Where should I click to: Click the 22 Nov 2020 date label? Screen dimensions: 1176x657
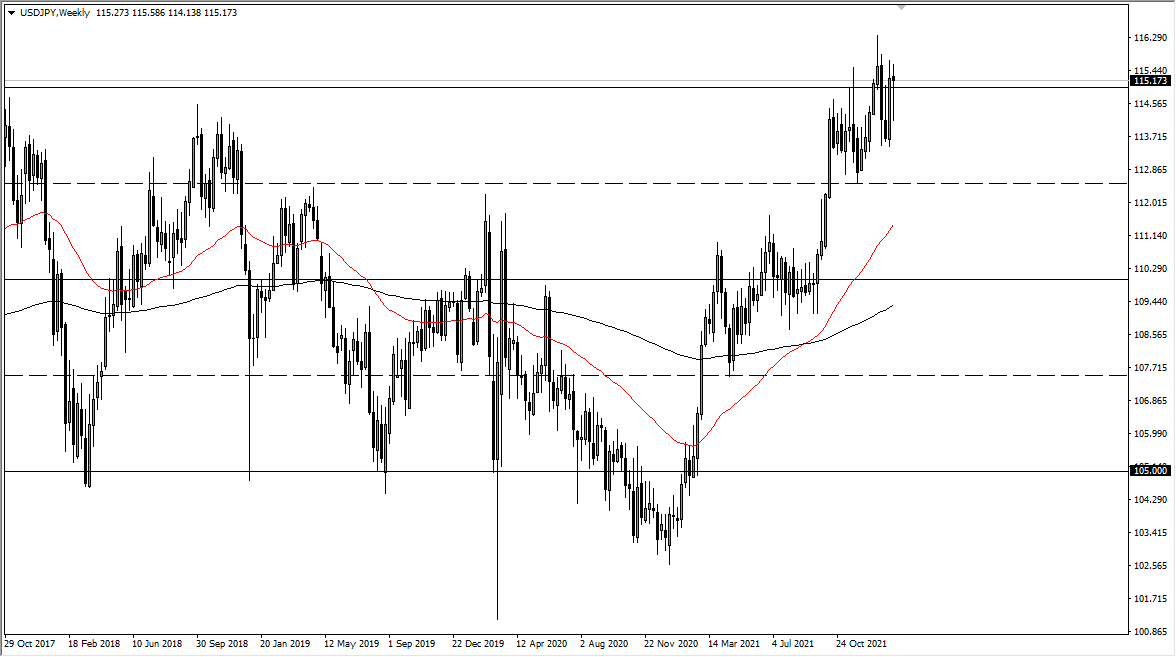(670, 644)
